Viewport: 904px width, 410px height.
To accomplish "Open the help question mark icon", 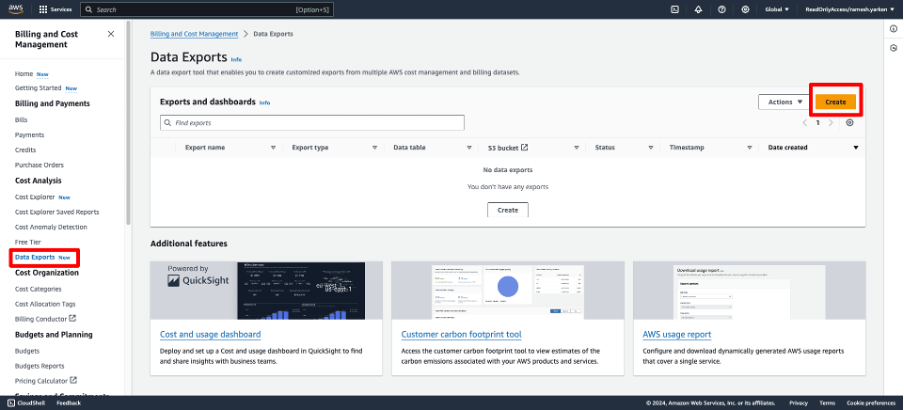I will [721, 10].
